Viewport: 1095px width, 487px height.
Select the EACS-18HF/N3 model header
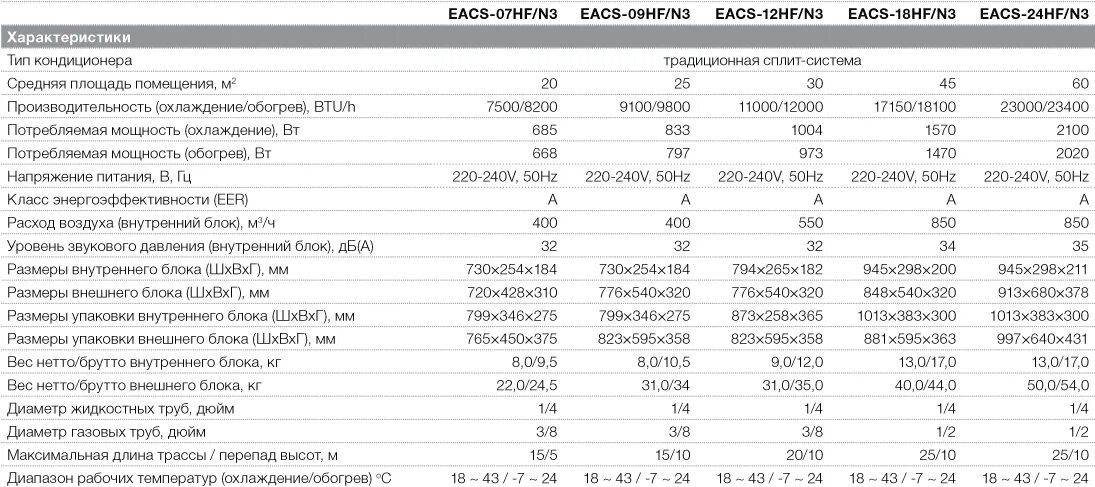coord(902,13)
